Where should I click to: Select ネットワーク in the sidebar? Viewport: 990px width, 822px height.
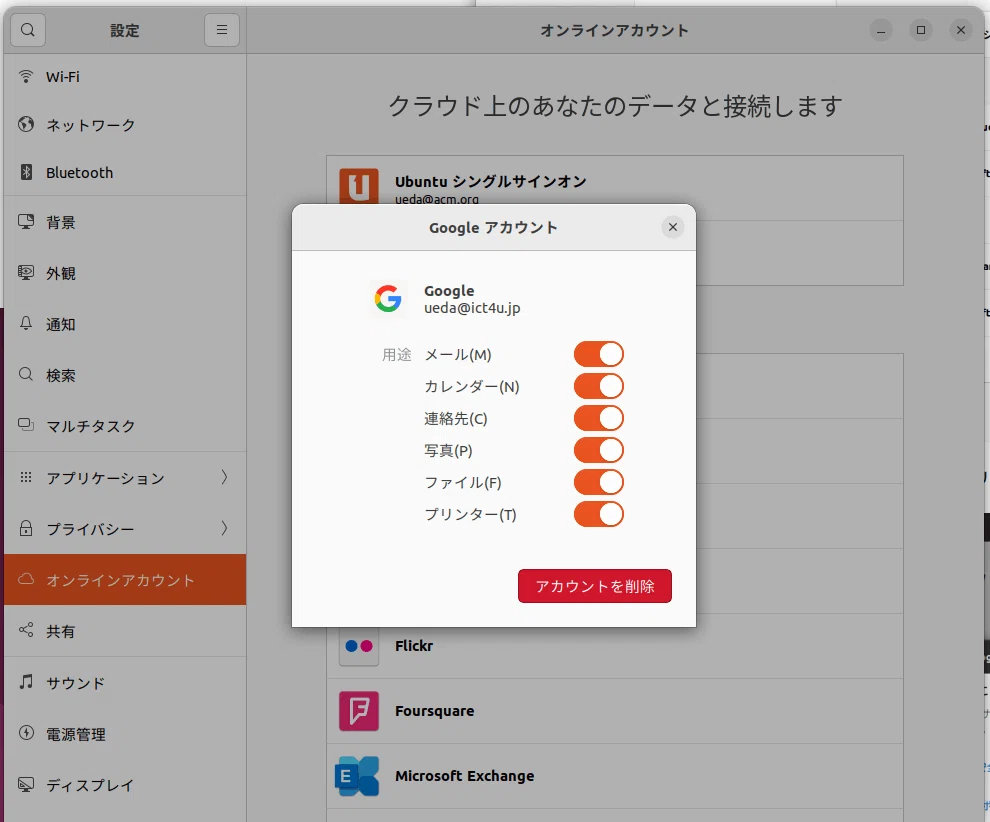click(125, 124)
